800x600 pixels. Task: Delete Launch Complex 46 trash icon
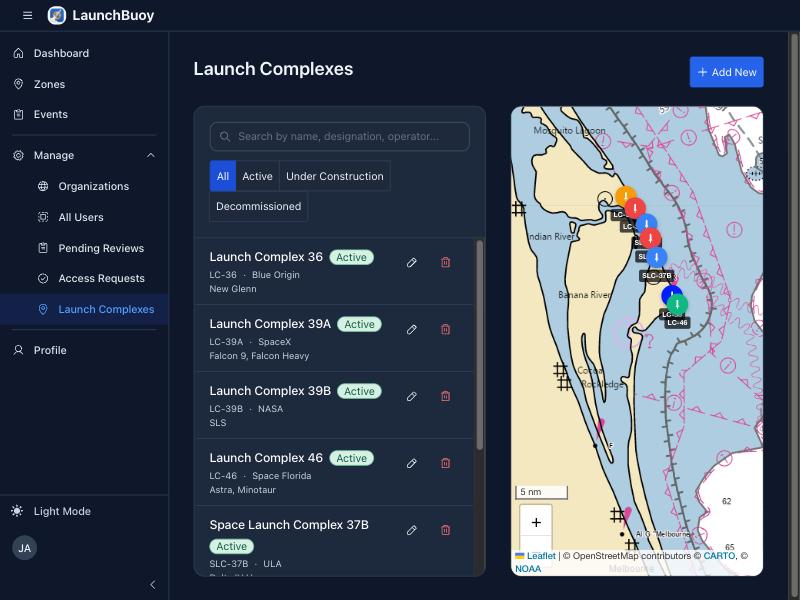[445, 463]
